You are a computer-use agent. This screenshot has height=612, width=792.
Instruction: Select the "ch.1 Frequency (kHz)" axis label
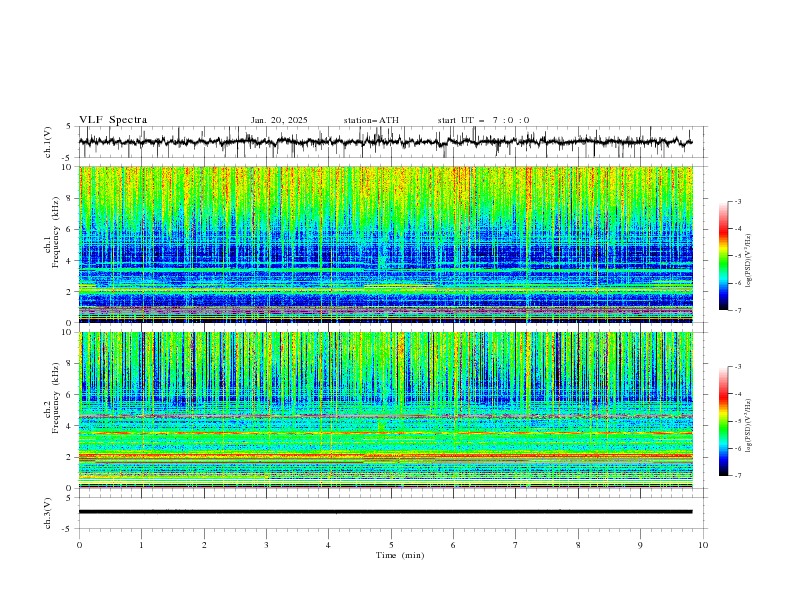(52, 233)
